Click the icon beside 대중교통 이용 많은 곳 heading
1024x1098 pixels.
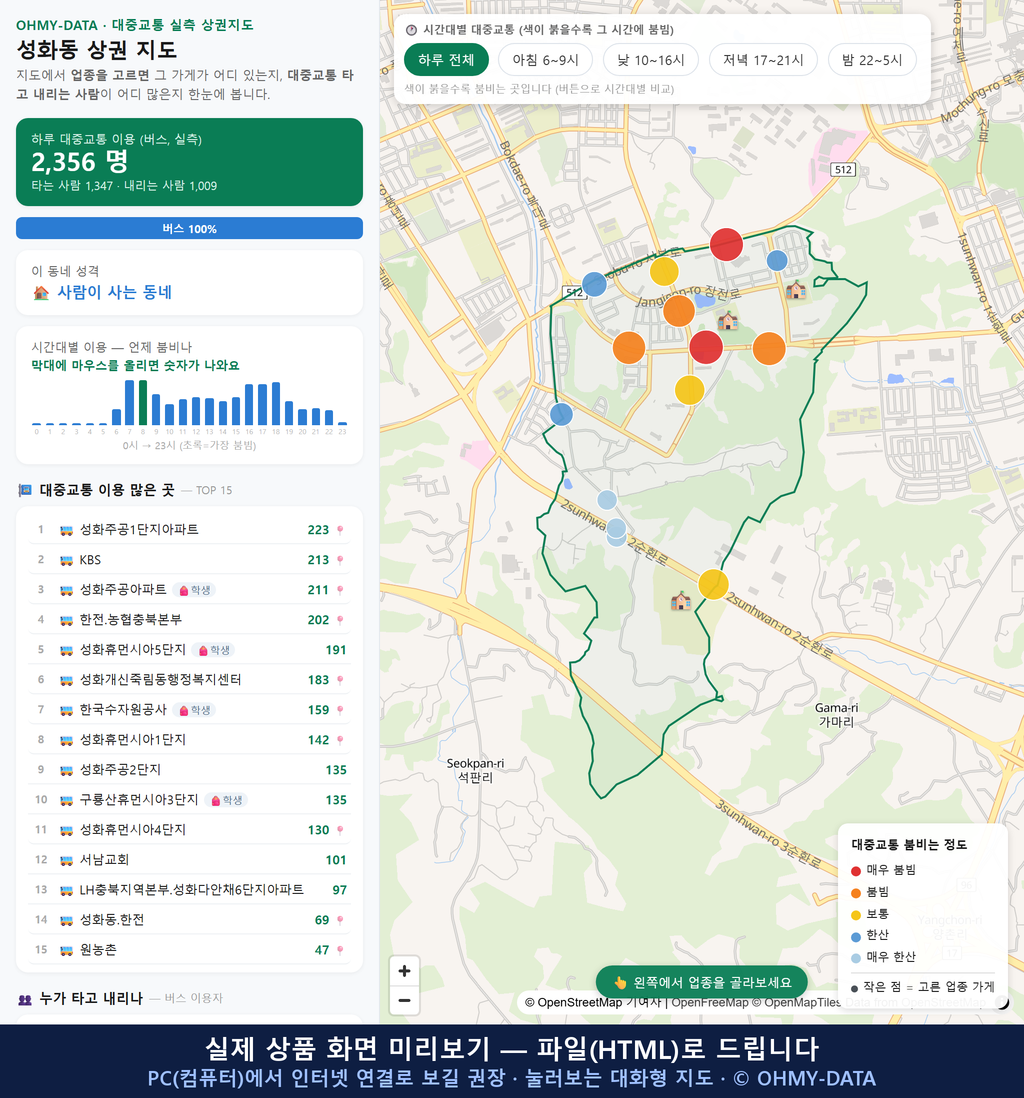pos(25,490)
